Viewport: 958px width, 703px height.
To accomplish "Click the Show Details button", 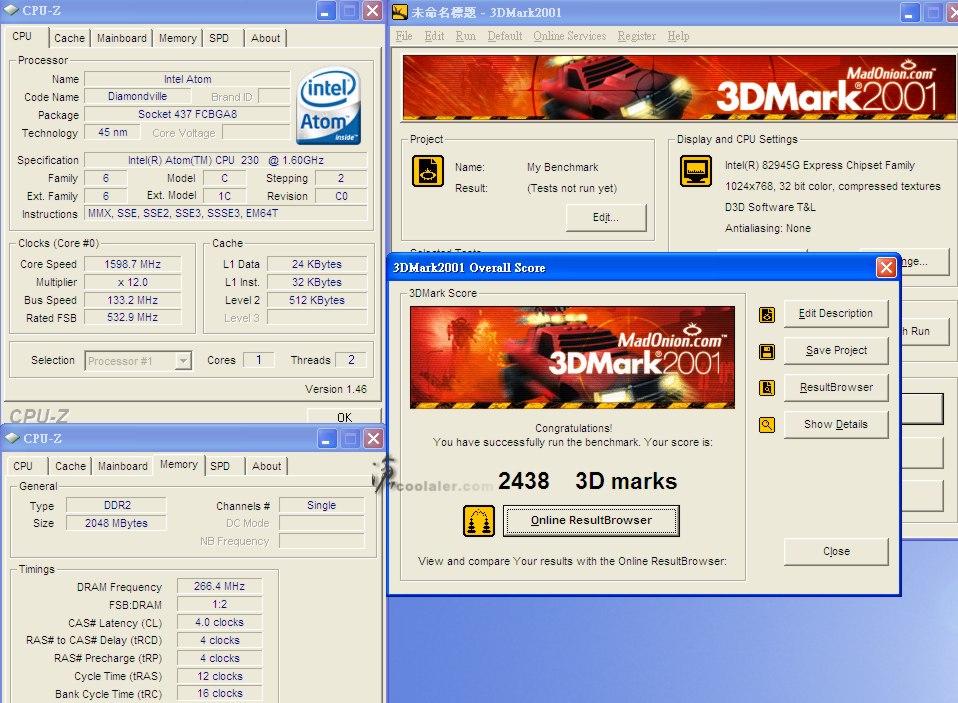I will click(836, 424).
